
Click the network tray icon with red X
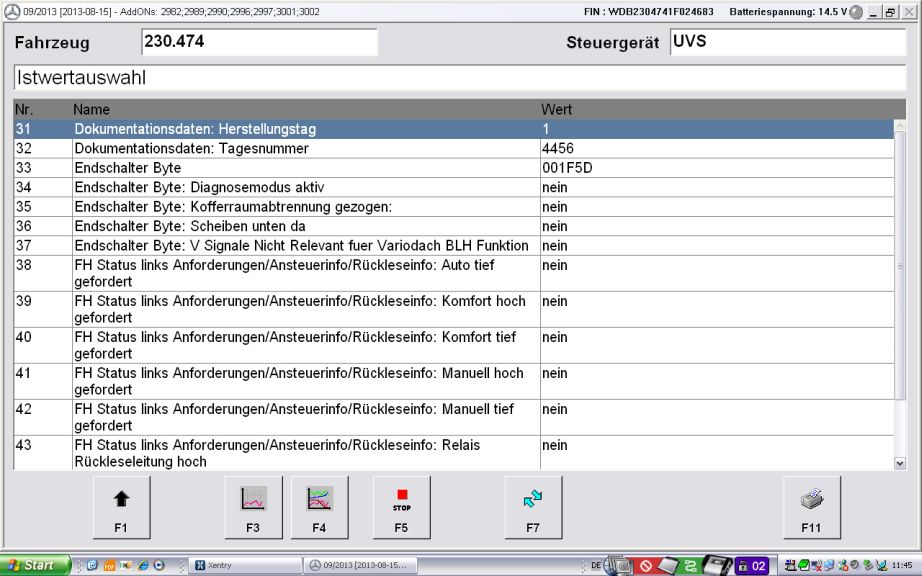[x=816, y=565]
